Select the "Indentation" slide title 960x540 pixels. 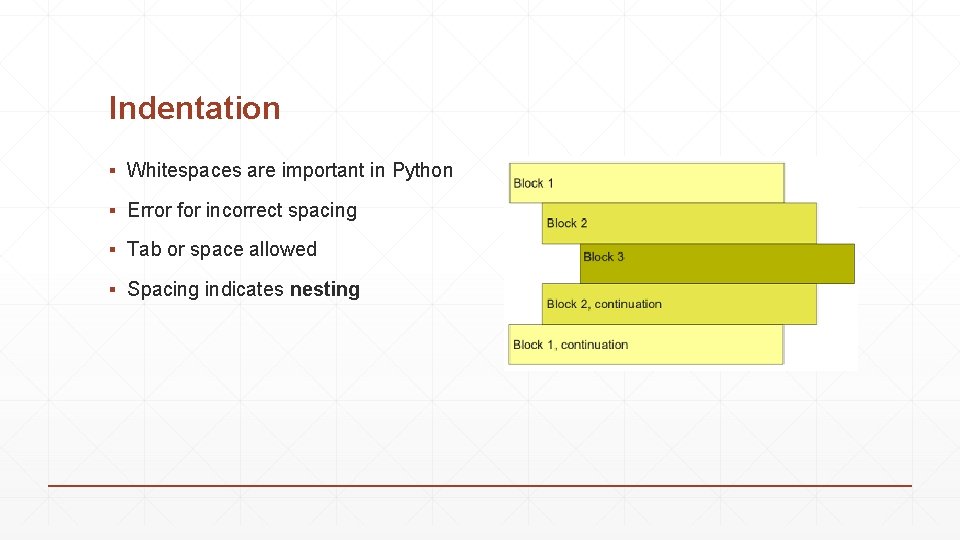click(x=195, y=108)
